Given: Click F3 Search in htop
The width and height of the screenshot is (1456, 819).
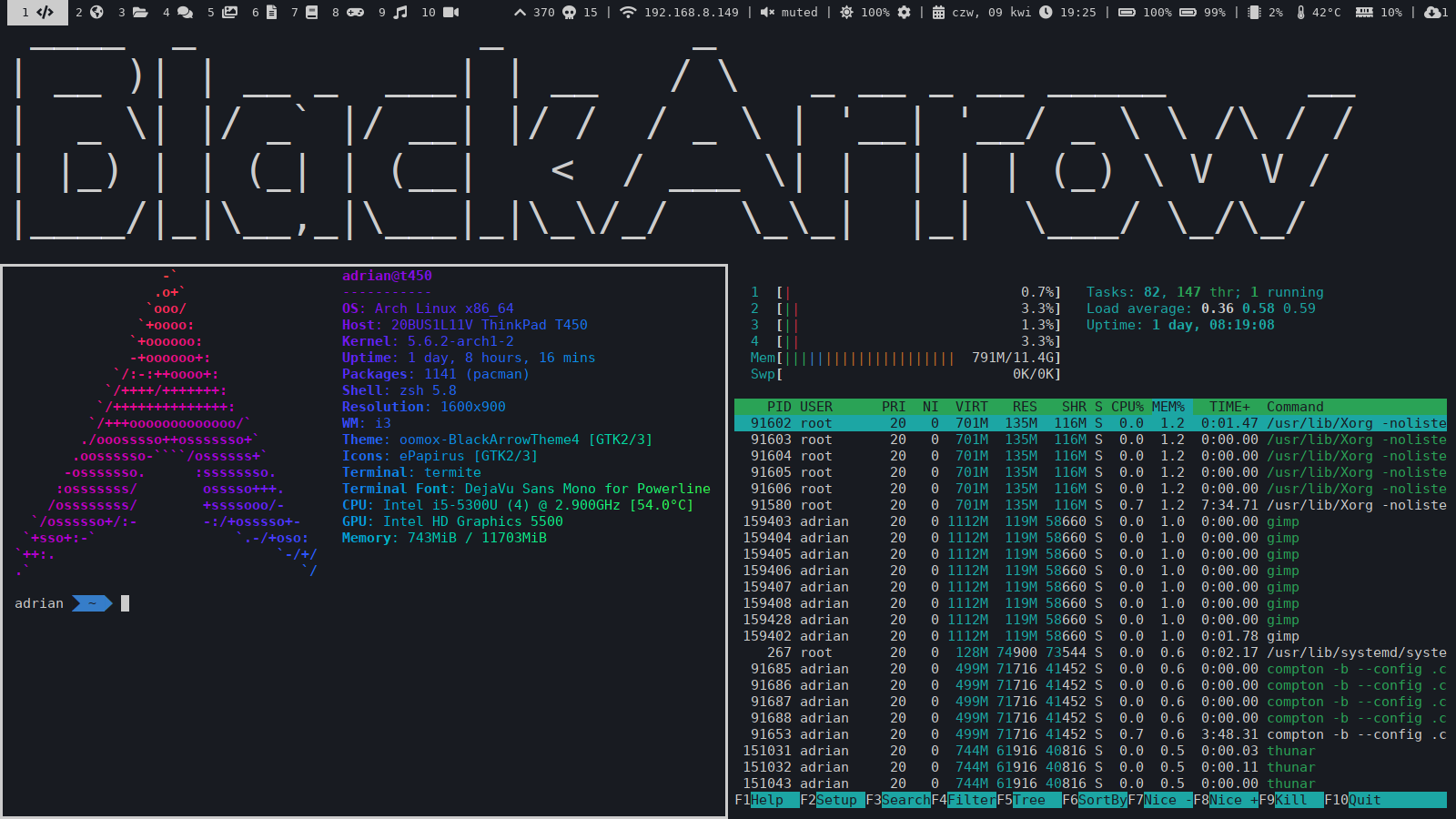Looking at the screenshot, I should [898, 800].
